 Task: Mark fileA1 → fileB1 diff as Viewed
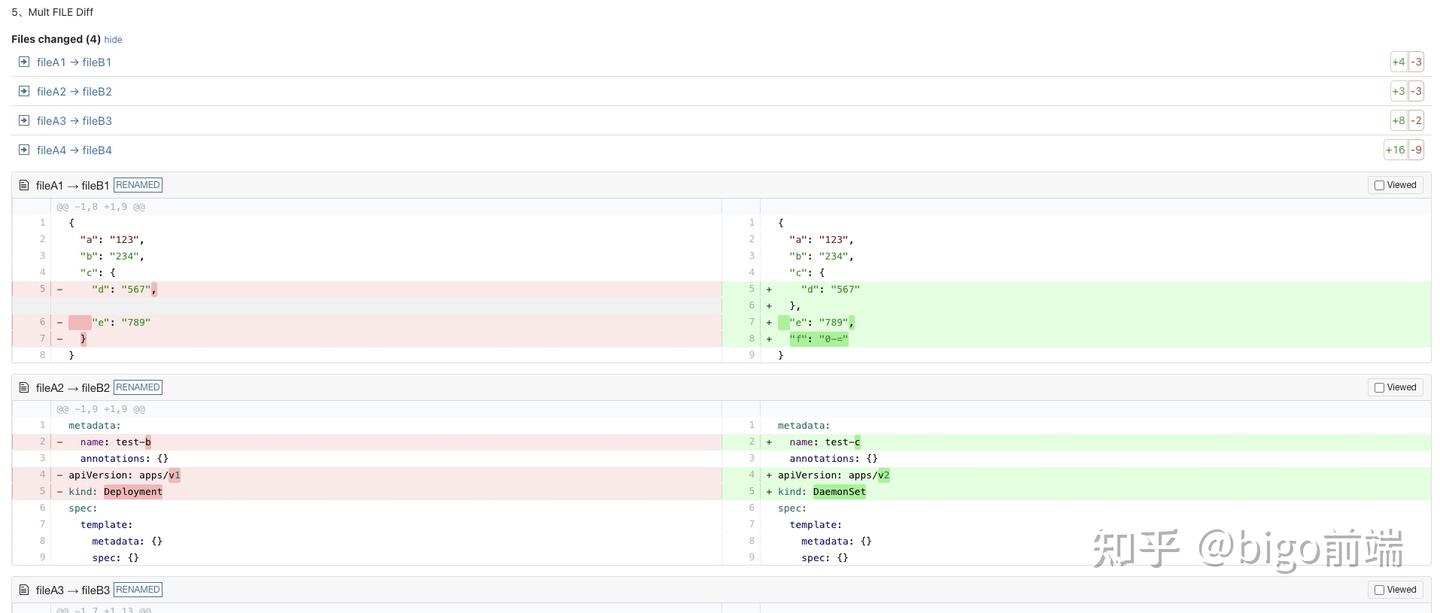point(1379,185)
